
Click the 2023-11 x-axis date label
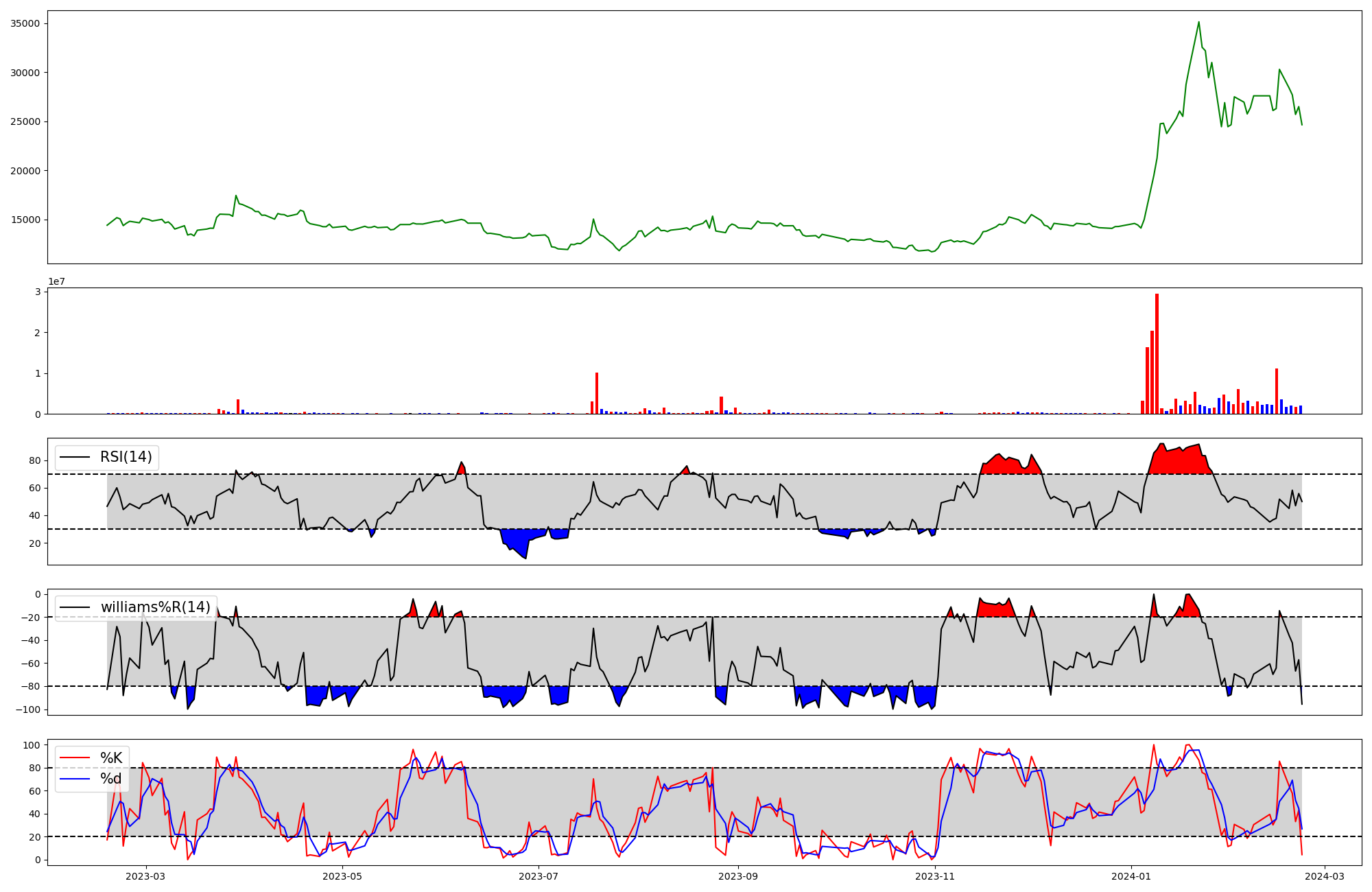tap(935, 876)
